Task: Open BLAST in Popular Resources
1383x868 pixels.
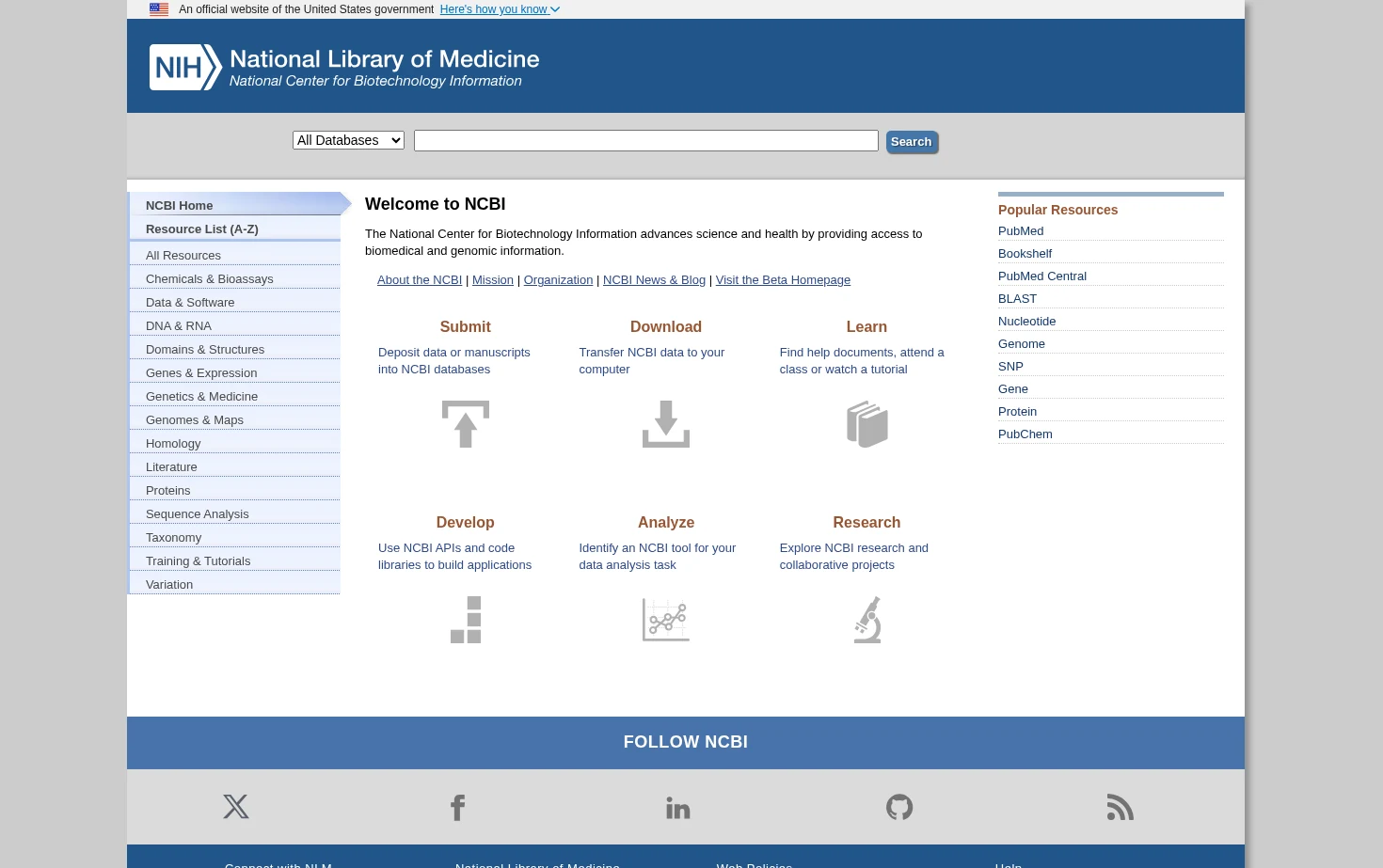Action: pos(1018,299)
